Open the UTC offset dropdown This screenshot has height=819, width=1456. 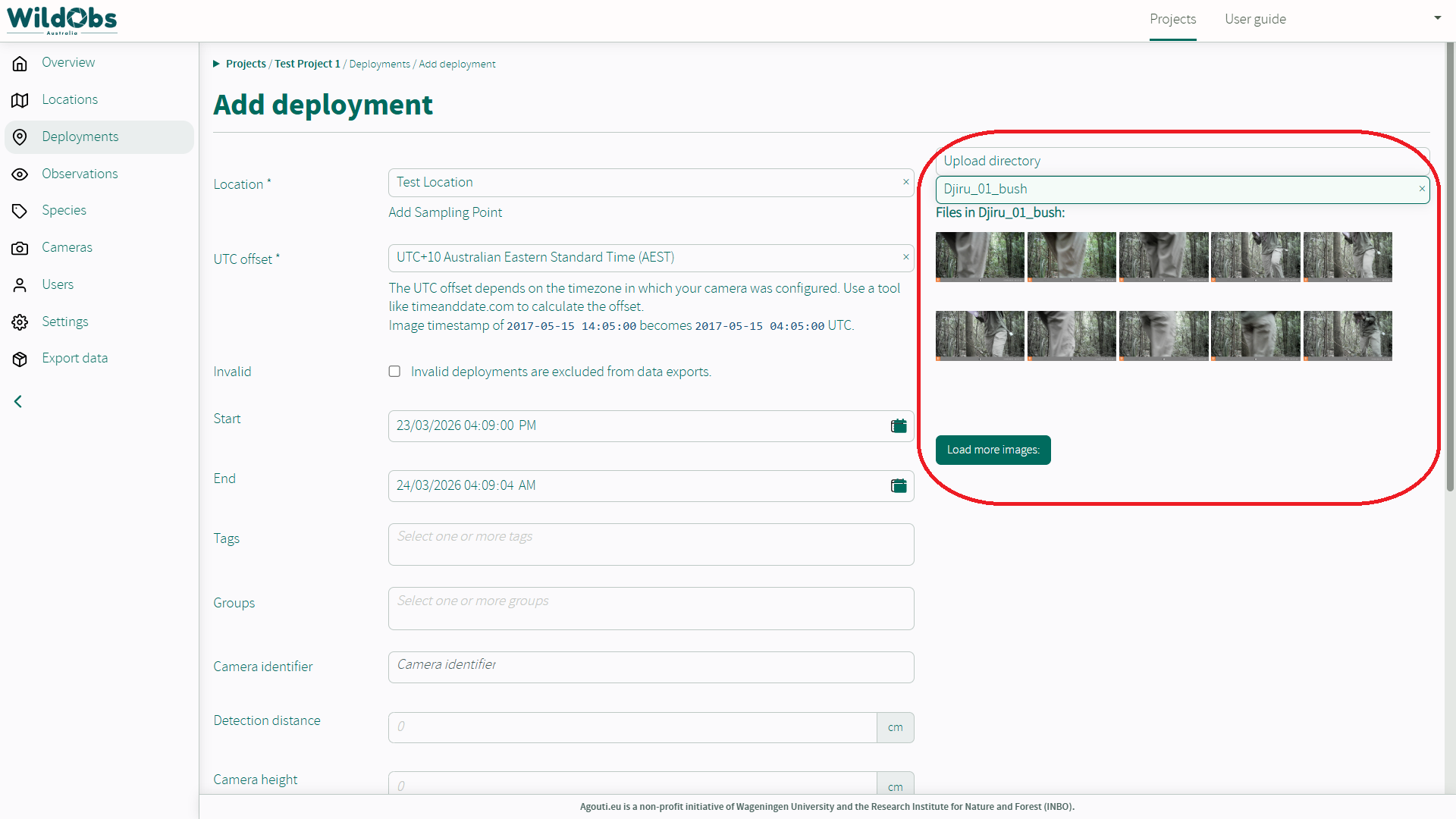click(x=645, y=258)
